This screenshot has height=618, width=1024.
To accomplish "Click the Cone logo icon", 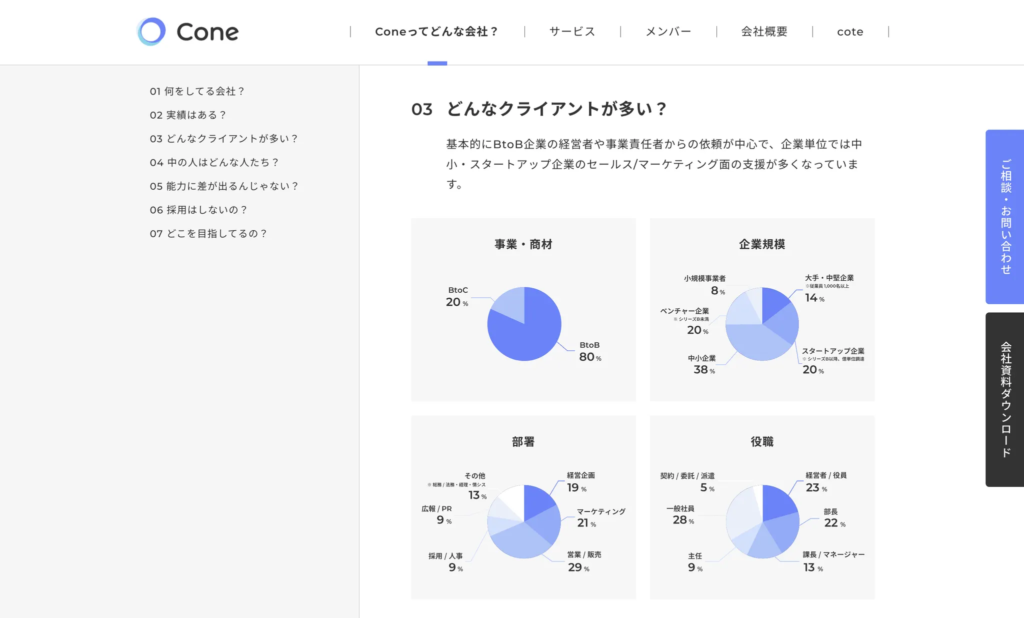I will 151,32.
